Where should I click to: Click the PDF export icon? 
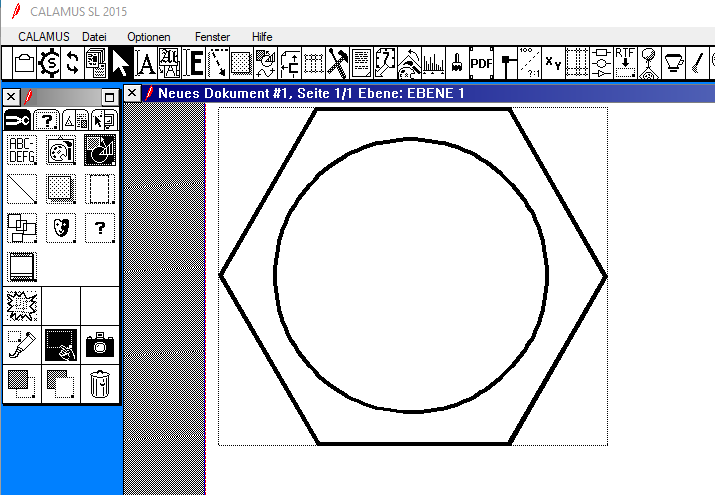[482, 62]
